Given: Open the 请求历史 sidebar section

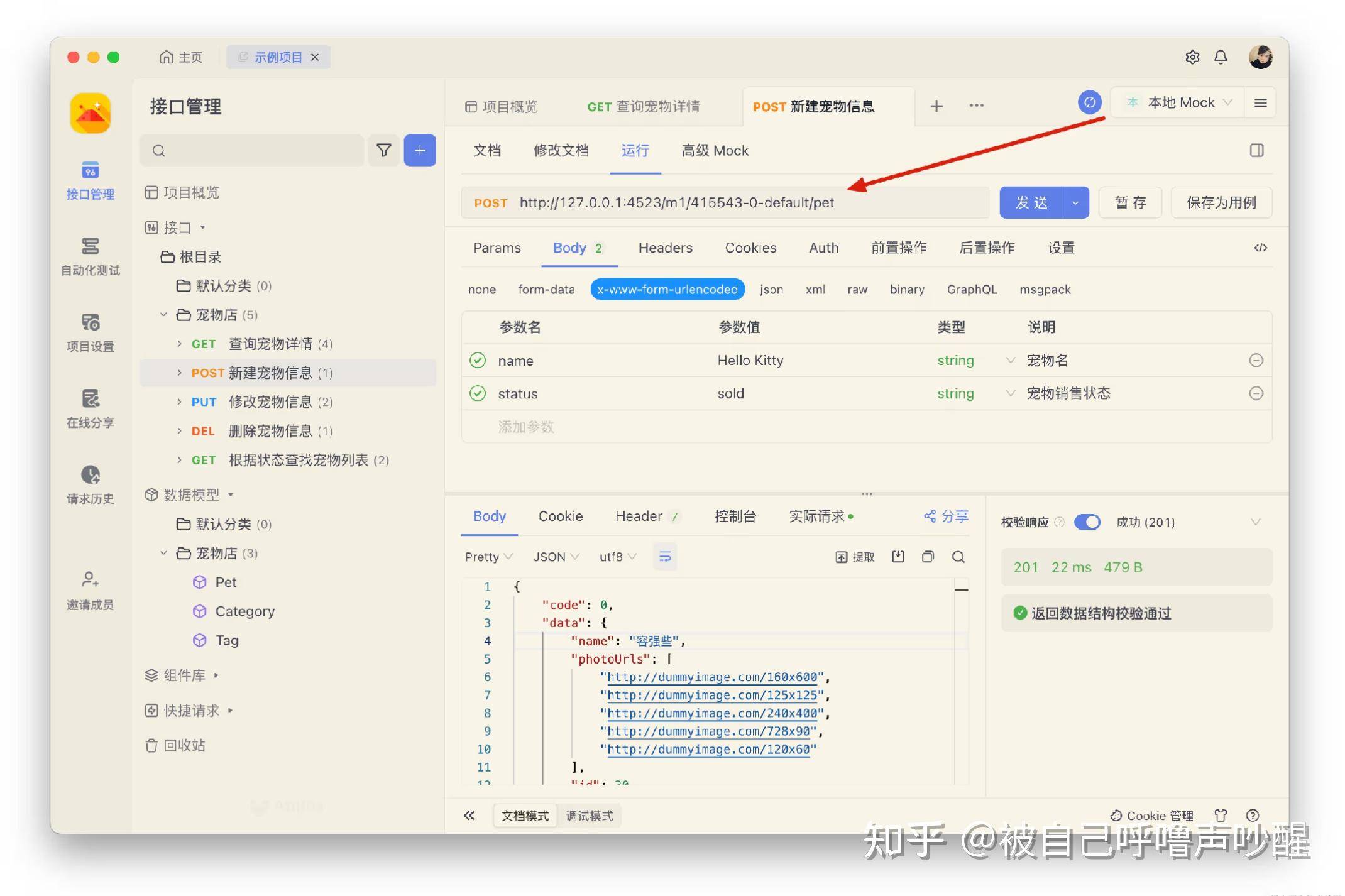Looking at the screenshot, I should [x=90, y=484].
